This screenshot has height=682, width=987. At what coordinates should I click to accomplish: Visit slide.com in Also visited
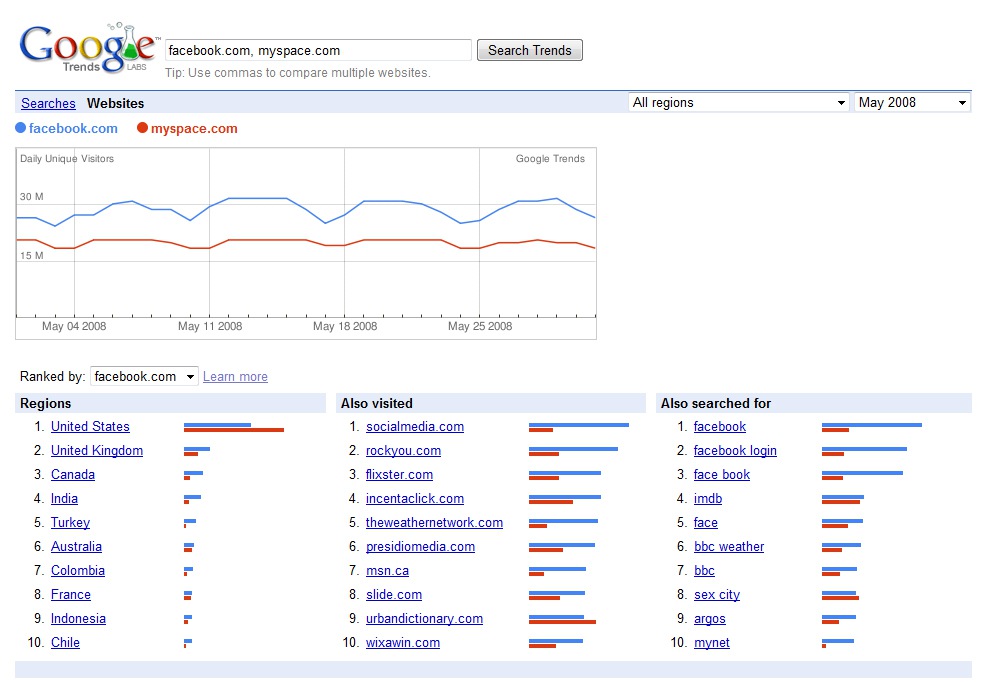click(x=394, y=594)
